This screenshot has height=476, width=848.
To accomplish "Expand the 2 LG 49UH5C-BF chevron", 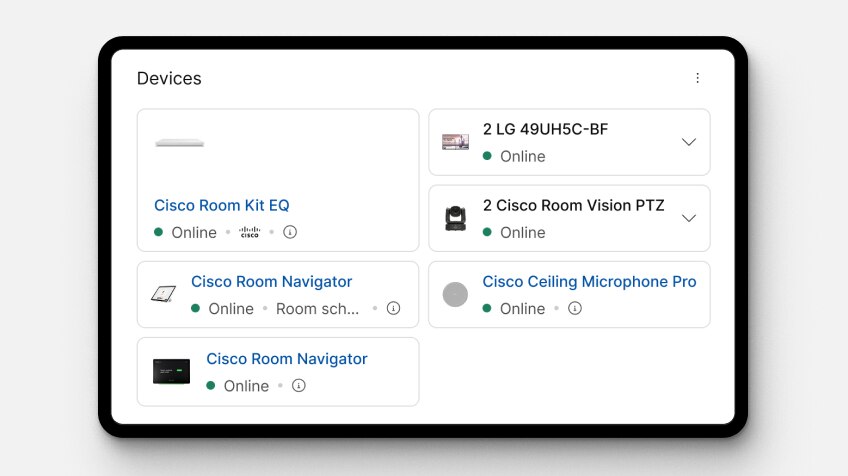I will (x=688, y=142).
